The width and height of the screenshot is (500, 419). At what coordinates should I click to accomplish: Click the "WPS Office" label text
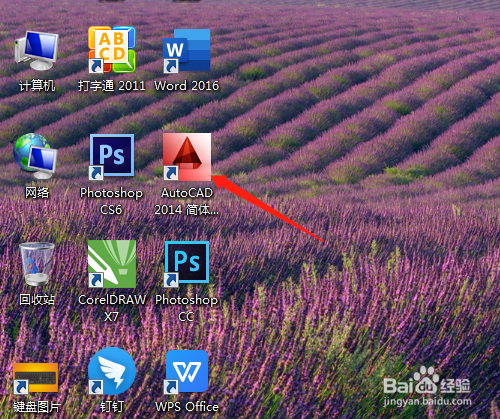click(187, 407)
